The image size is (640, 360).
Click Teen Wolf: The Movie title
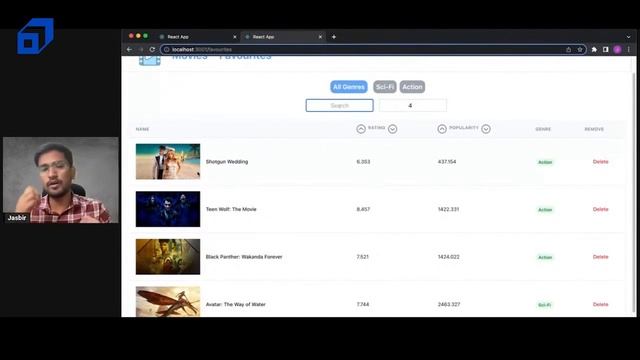coord(231,209)
